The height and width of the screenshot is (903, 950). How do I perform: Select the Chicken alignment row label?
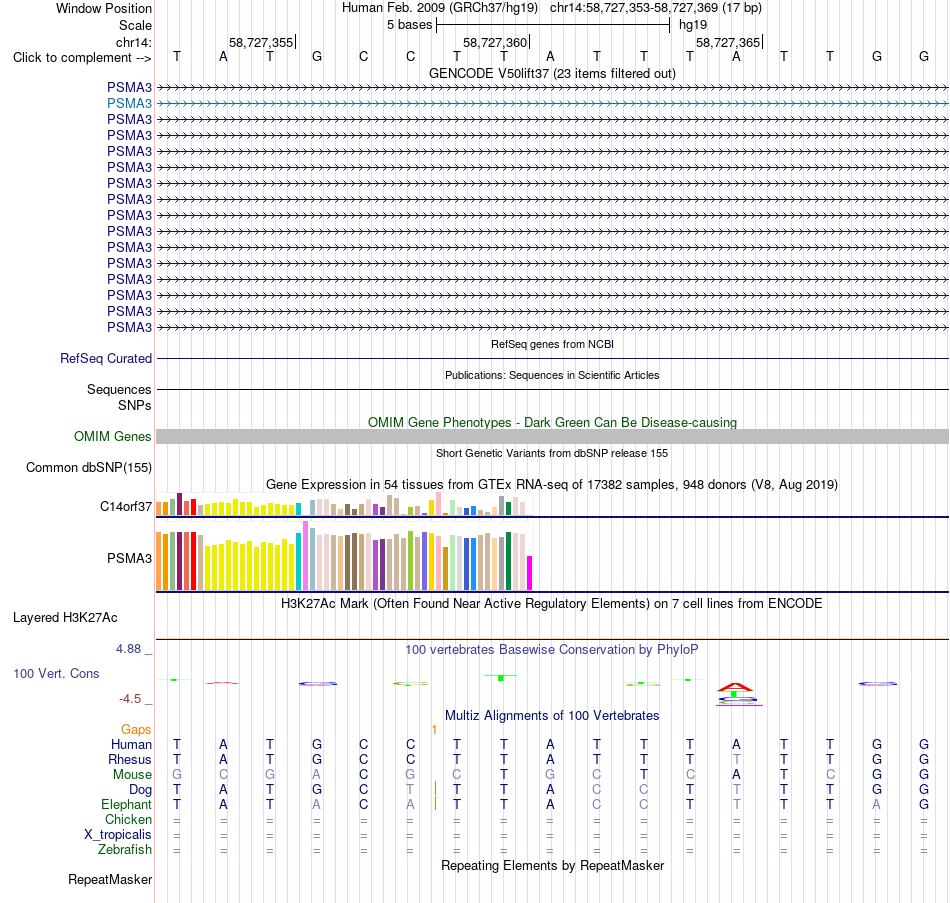coord(128,819)
